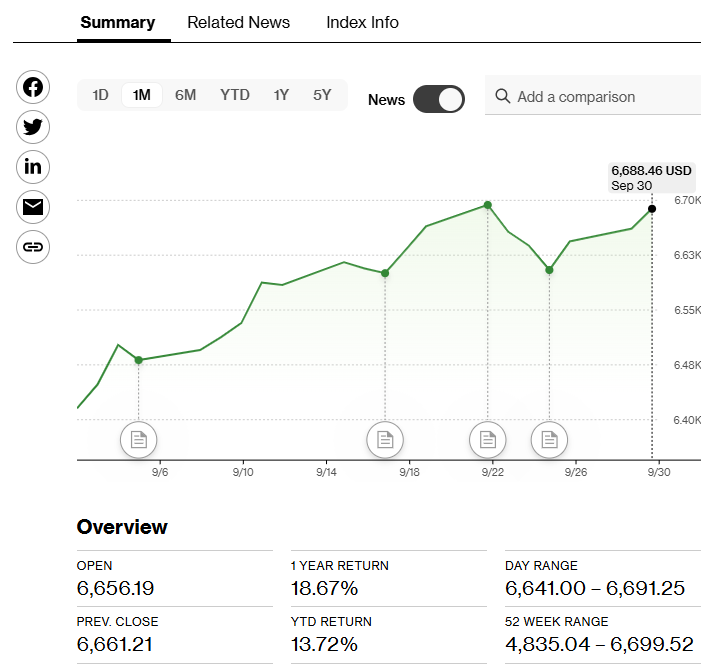The image size is (715, 665).
Task: Select the 6M time range
Action: (185, 95)
